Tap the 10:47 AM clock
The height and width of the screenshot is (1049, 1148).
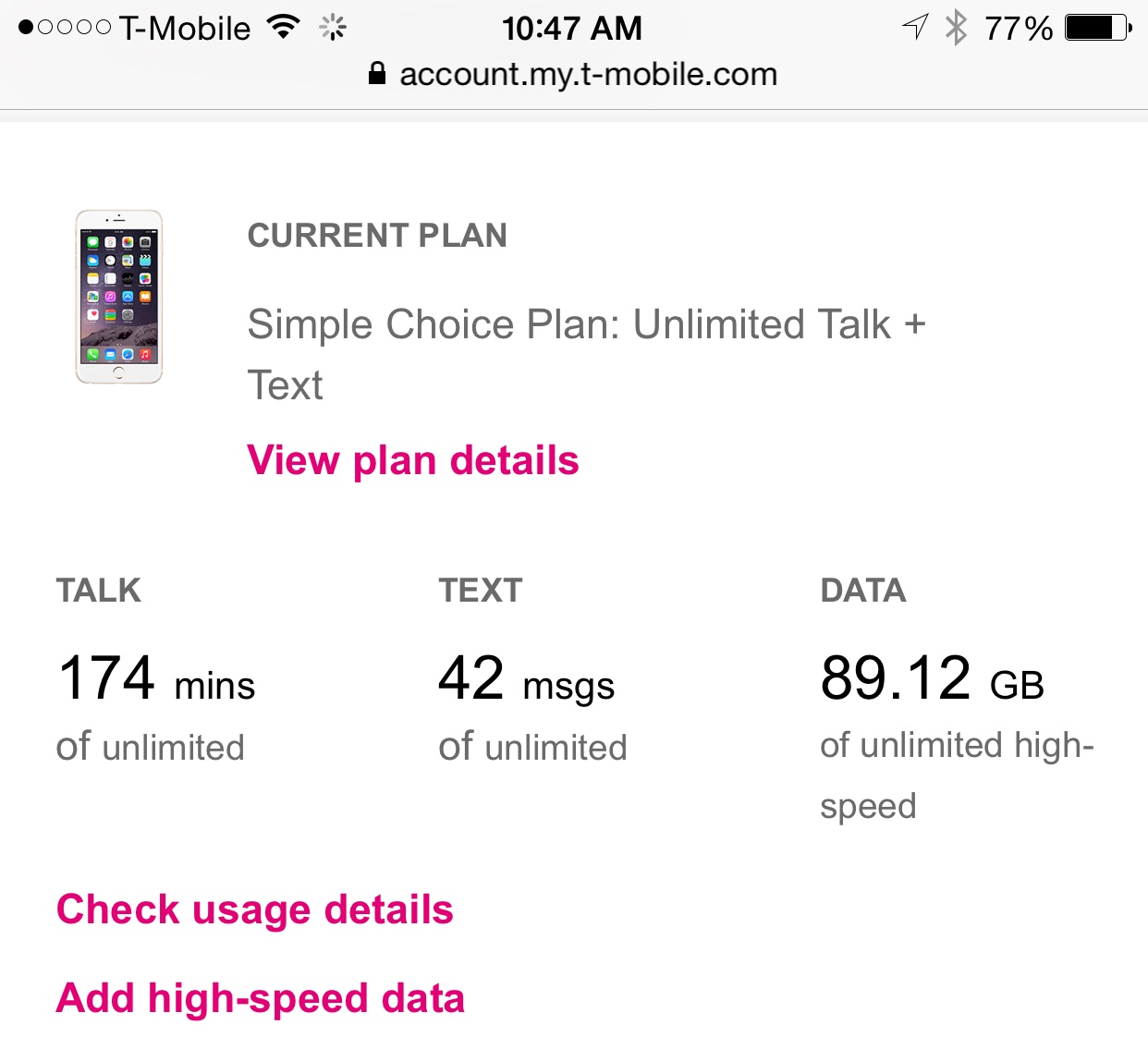coord(572,28)
